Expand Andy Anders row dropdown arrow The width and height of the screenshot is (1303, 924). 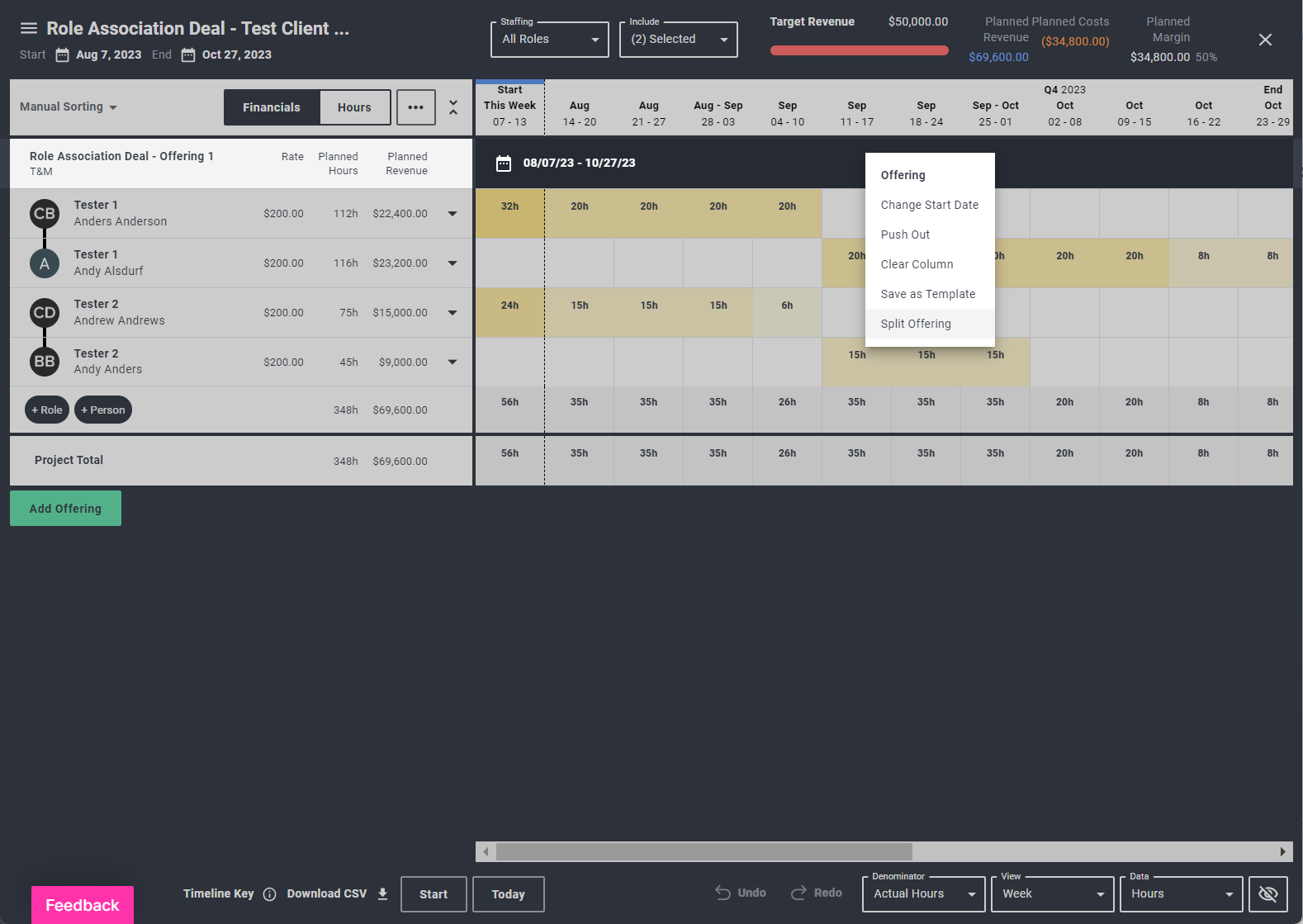452,362
